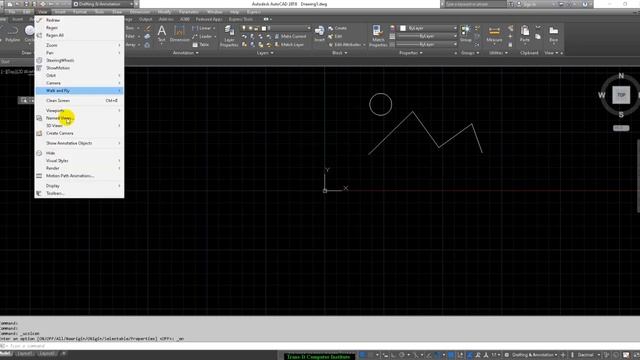This screenshot has height=360, width=640.
Task: Switch to Output ribbon tab
Action: click(145, 19)
